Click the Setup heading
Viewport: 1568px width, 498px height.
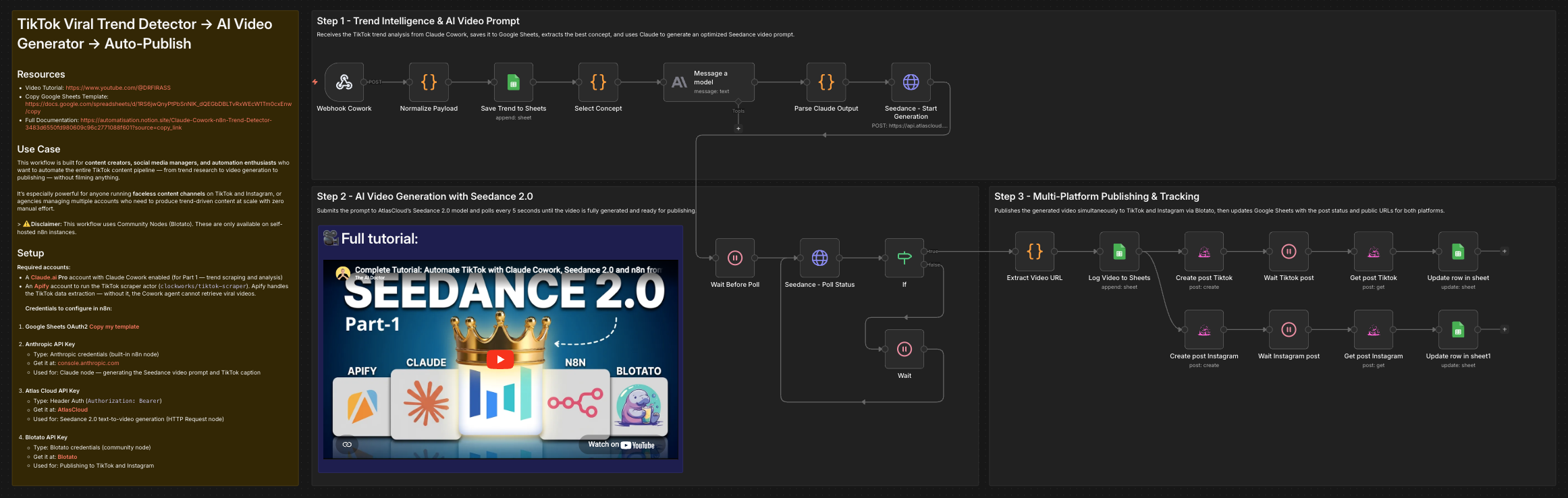30,253
